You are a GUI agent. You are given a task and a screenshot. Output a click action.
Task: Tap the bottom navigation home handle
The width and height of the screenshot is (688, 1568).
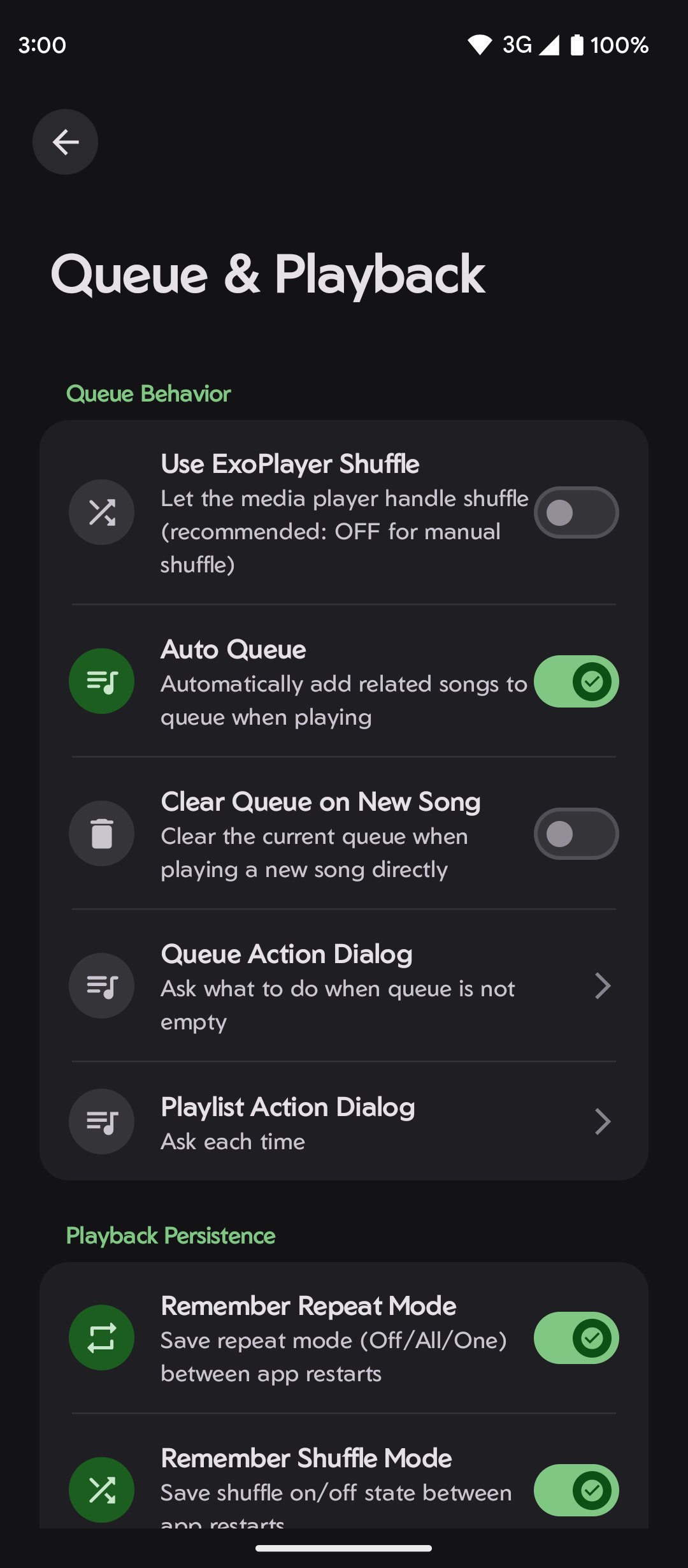point(344,1548)
